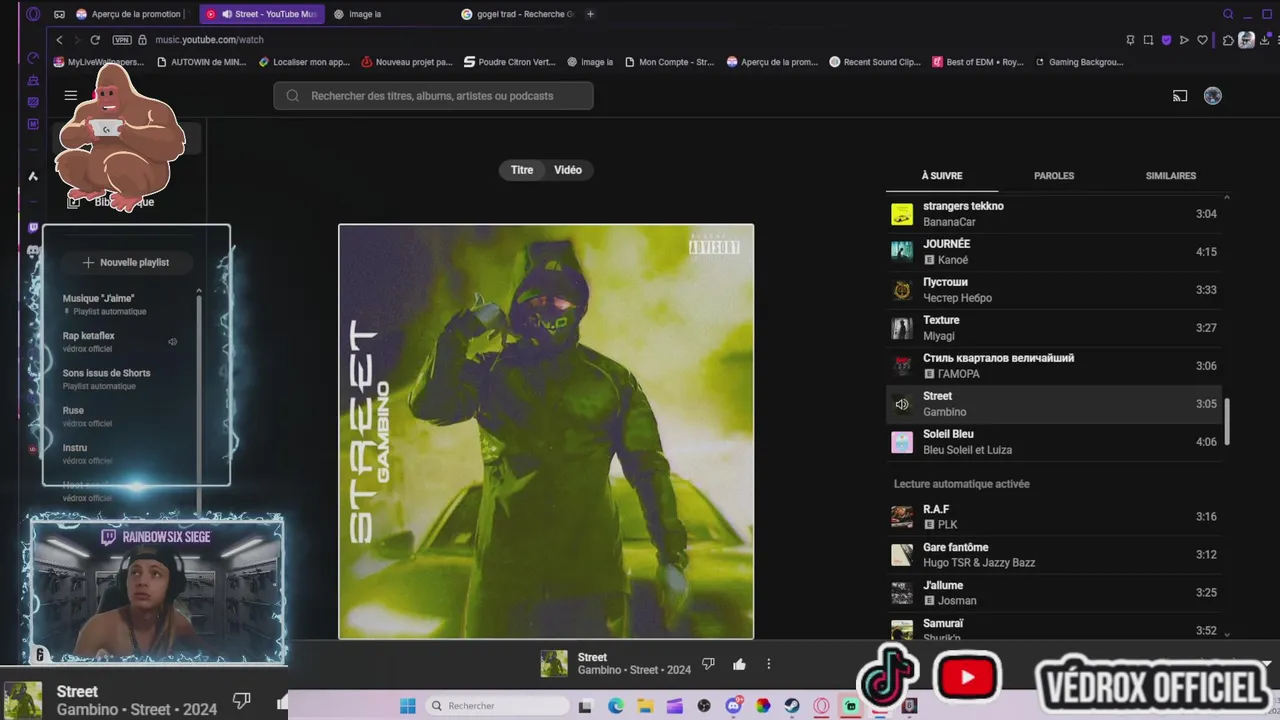Open the AUTOWIN de MIN bookmark
The height and width of the screenshot is (720, 1280).
[200, 62]
